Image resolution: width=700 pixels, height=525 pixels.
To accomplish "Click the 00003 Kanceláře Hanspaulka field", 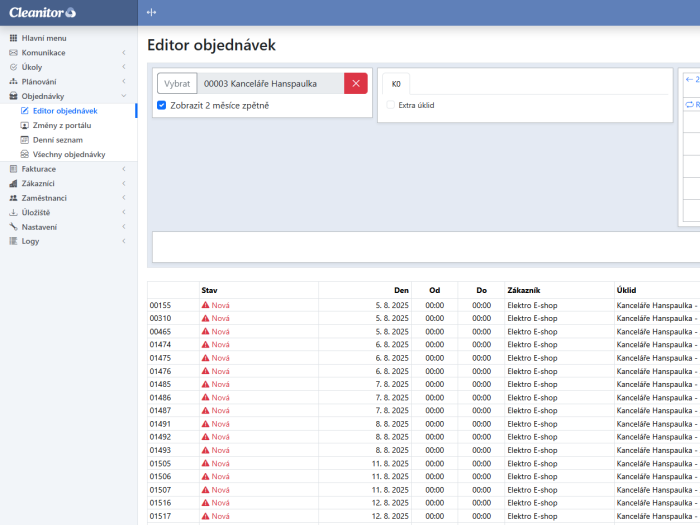I will (x=270, y=84).
